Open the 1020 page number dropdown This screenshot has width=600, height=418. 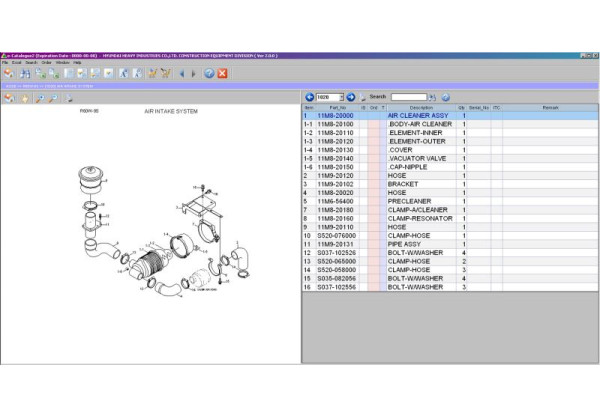click(x=340, y=97)
